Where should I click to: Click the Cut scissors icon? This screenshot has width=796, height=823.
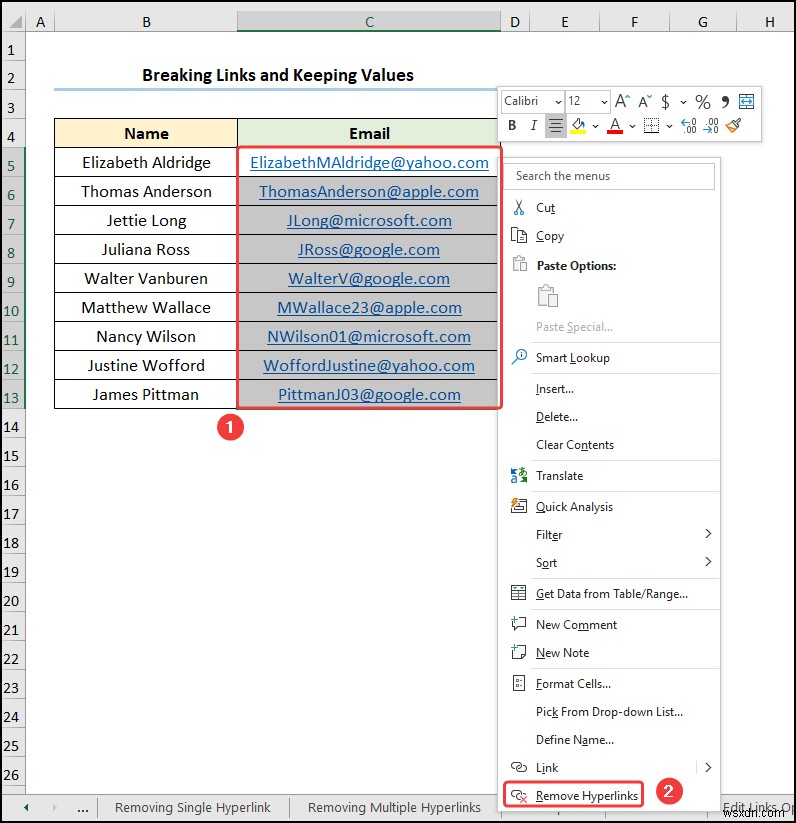[x=518, y=207]
